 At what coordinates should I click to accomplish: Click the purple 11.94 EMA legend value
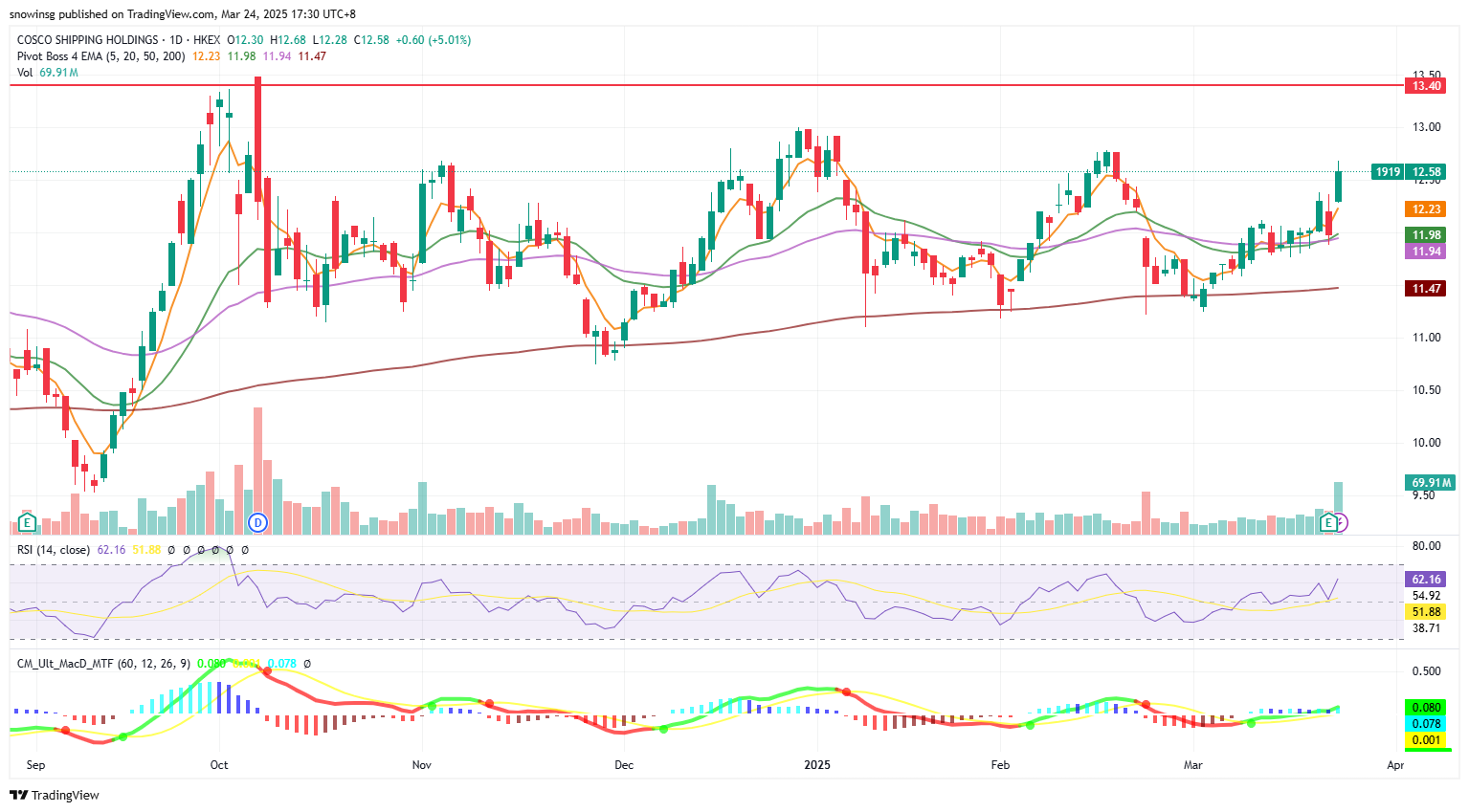277,56
